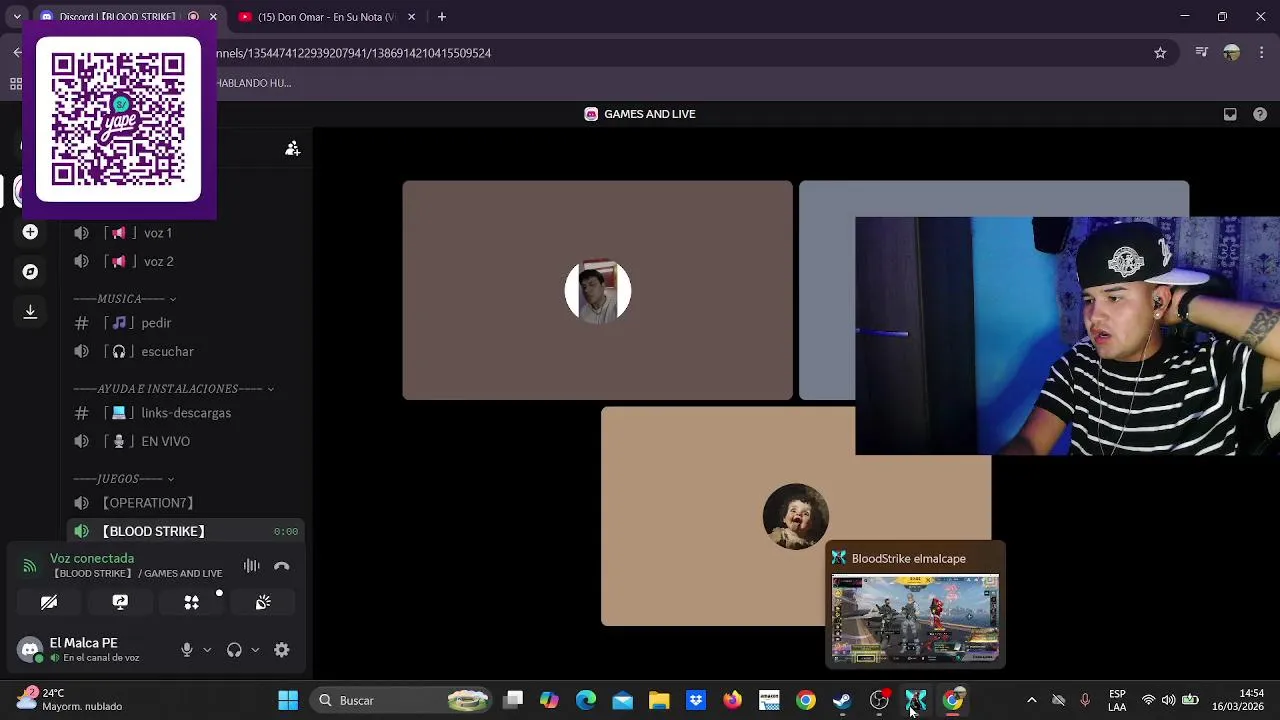Viewport: 1280px width, 720px height.
Task: Open the Windows Start menu
Action: tap(288, 701)
